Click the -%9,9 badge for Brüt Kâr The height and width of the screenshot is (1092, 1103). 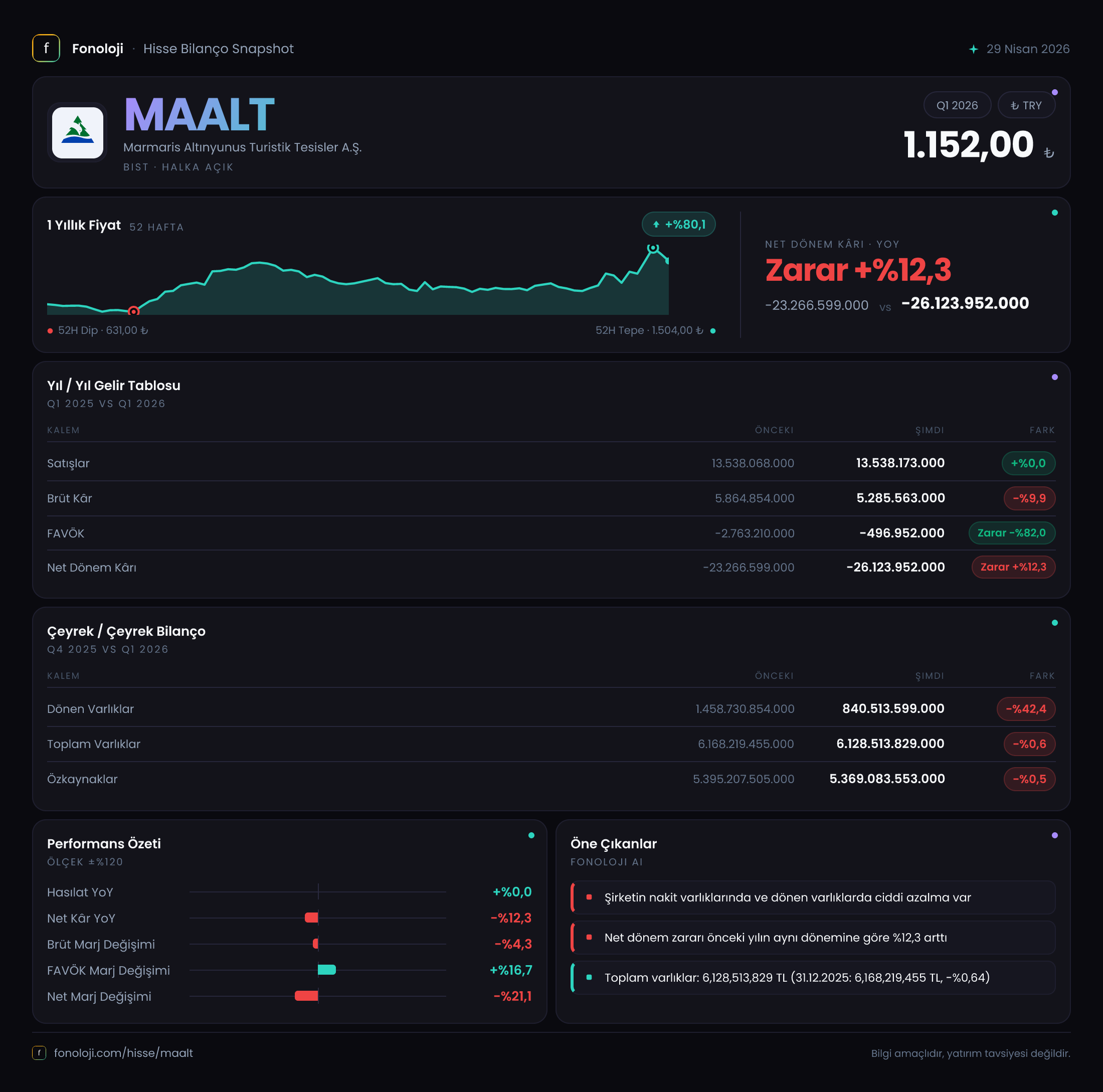pos(1029,498)
